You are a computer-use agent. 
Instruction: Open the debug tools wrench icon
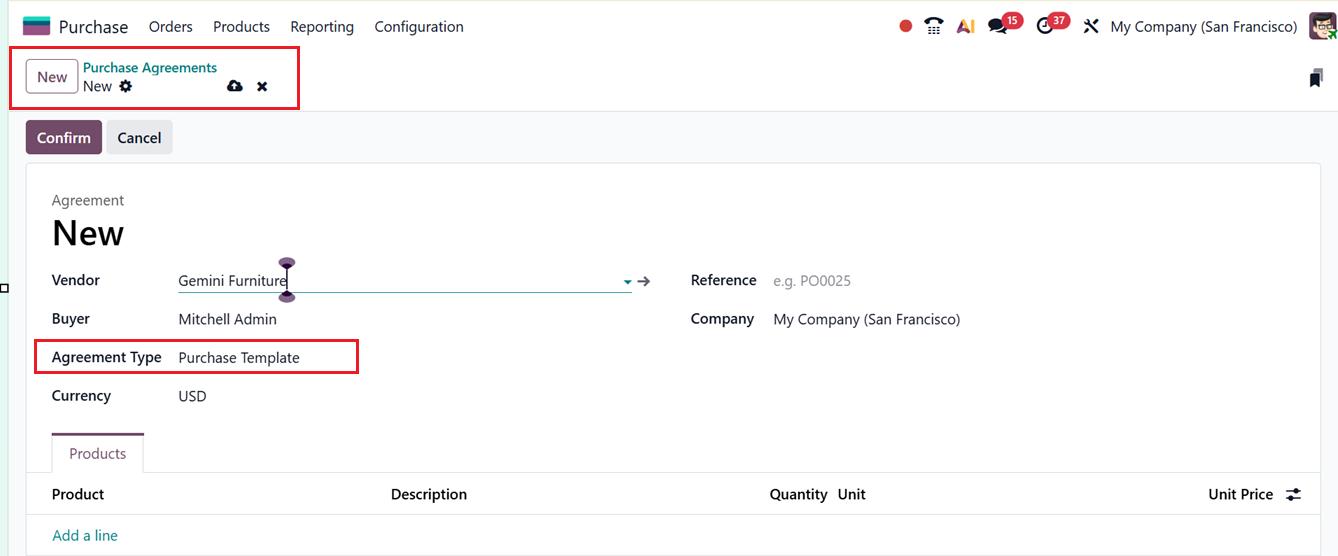pyautogui.click(x=1091, y=27)
